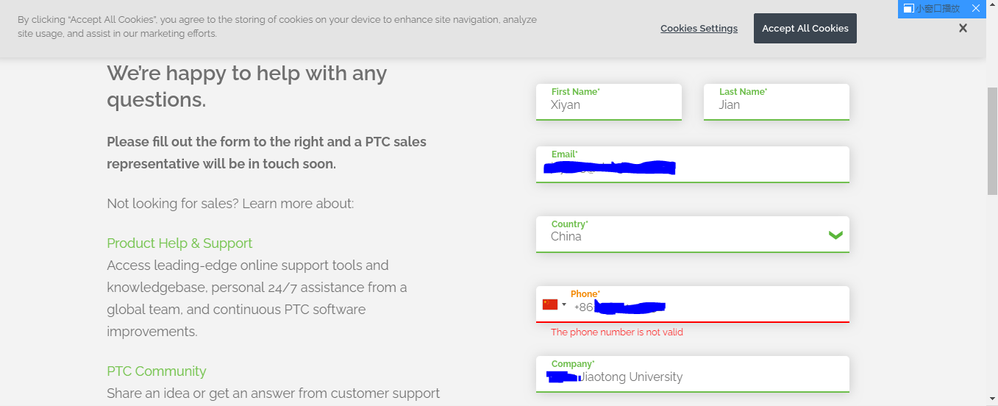Click into the First Name field
The image size is (998, 406).
(x=608, y=104)
